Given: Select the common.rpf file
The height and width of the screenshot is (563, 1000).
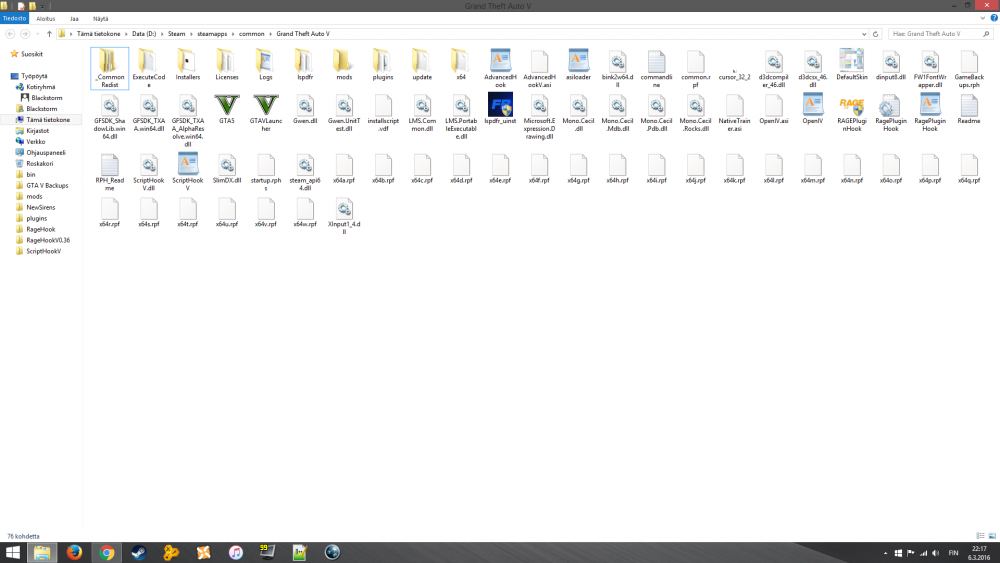Looking at the screenshot, I should click(696, 61).
